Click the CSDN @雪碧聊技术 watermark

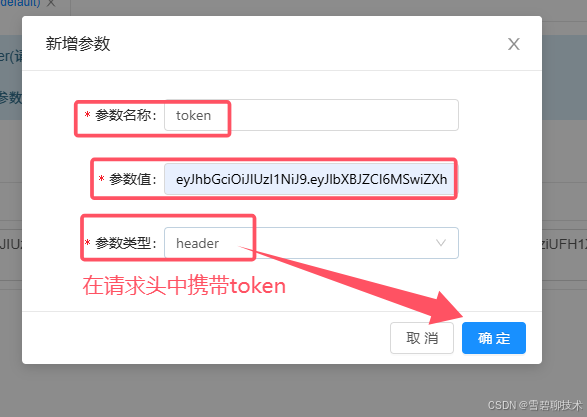(x=535, y=405)
